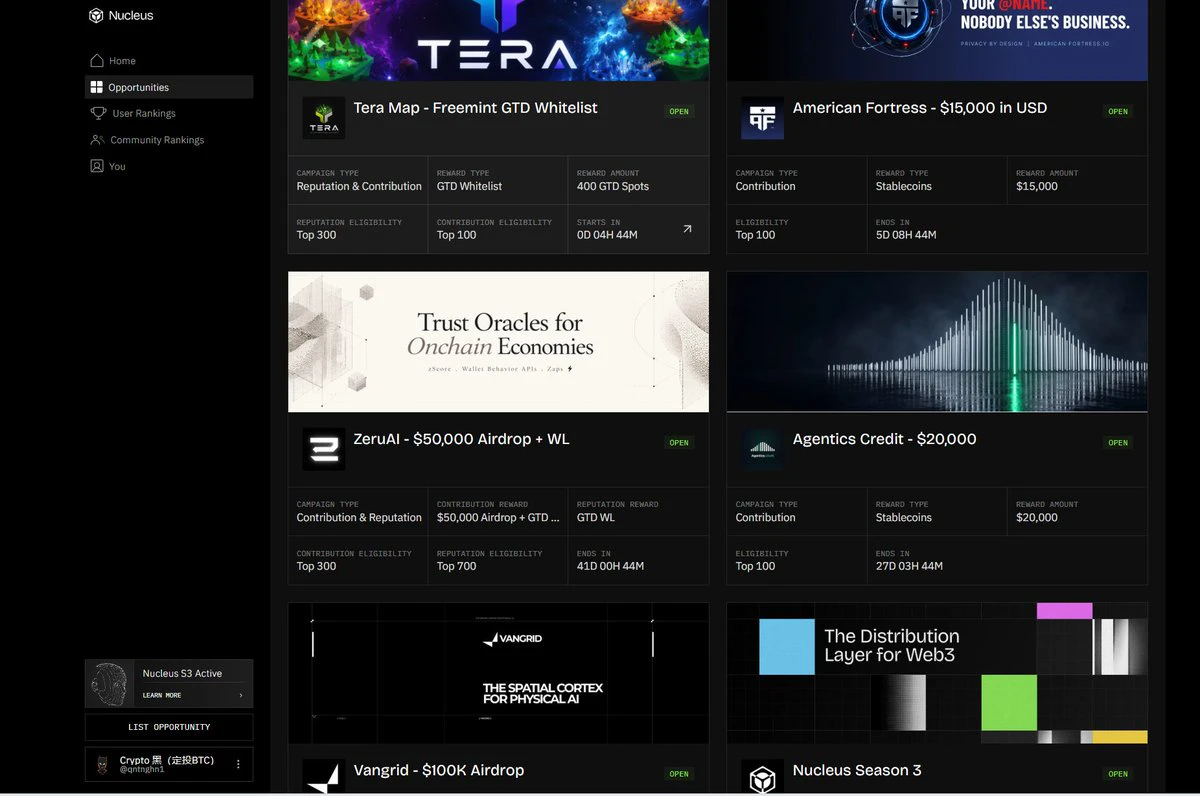The width and height of the screenshot is (1200, 796).
Task: Click the Nucleus cube logo icon
Action: coord(96,16)
